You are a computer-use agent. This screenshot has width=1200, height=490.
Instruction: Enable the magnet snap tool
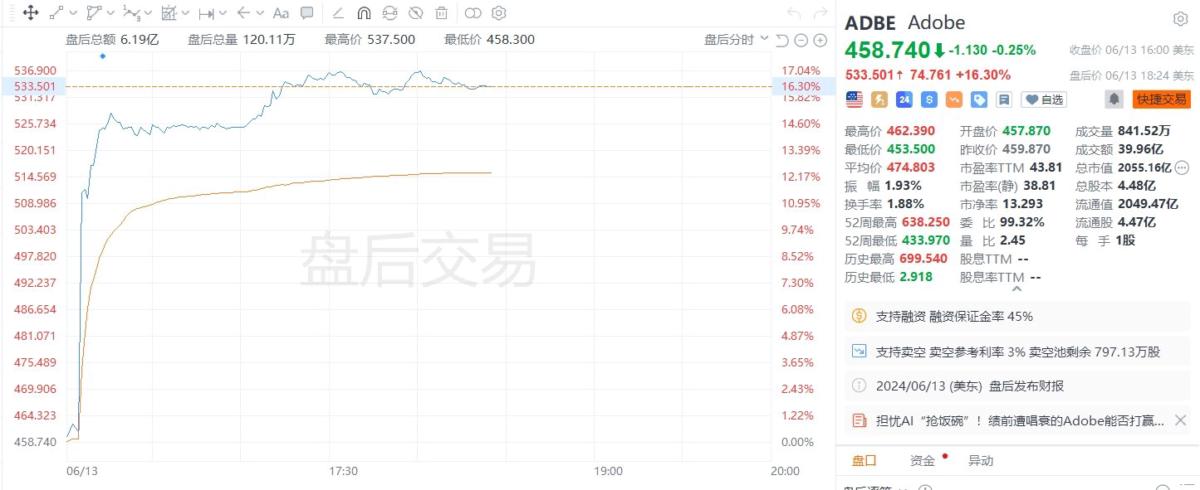click(x=364, y=13)
